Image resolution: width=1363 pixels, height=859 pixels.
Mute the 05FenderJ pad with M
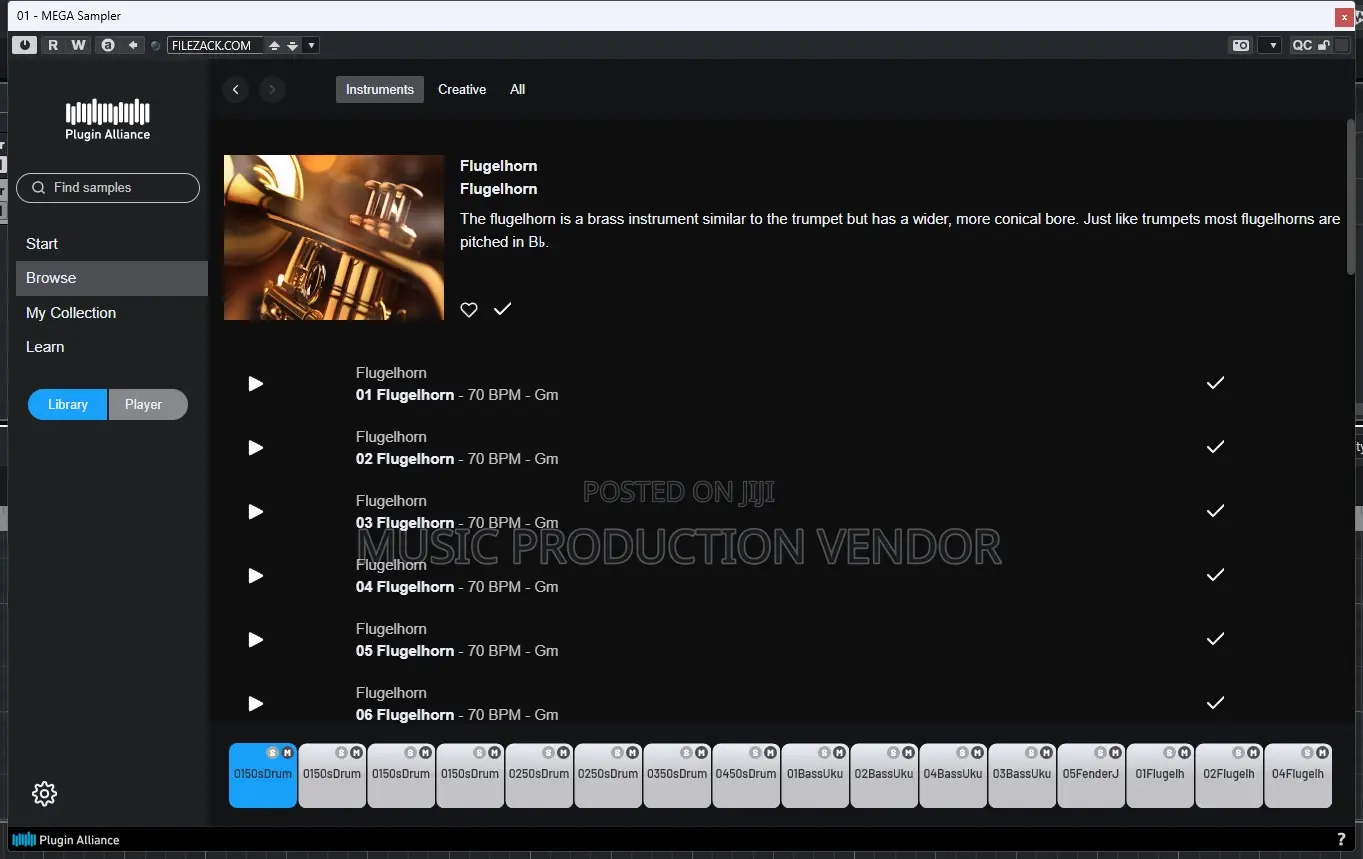pyautogui.click(x=1115, y=752)
